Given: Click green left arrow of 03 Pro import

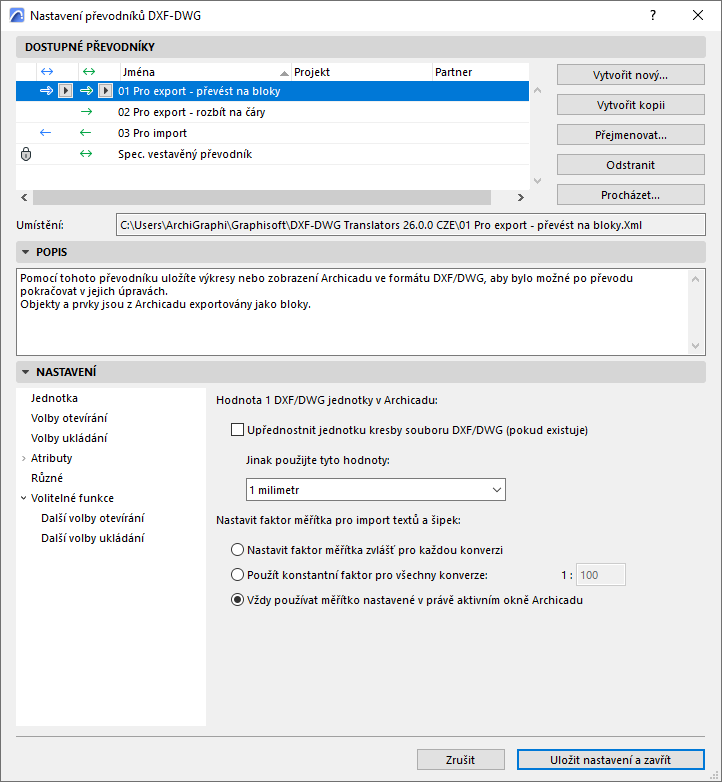Looking at the screenshot, I should point(85,133).
